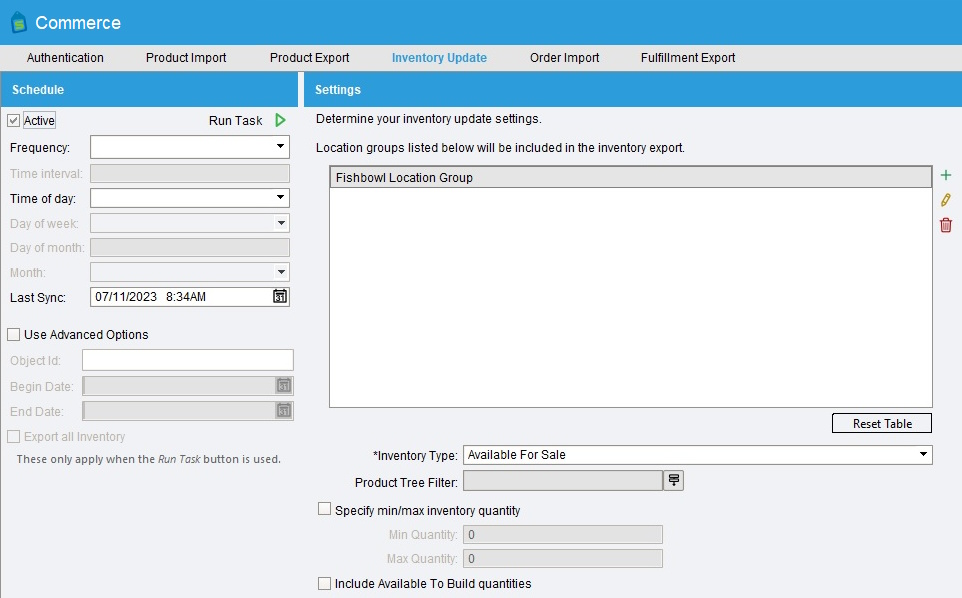Enable Use Advanced Options checkbox
The height and width of the screenshot is (598, 962).
coord(14,335)
